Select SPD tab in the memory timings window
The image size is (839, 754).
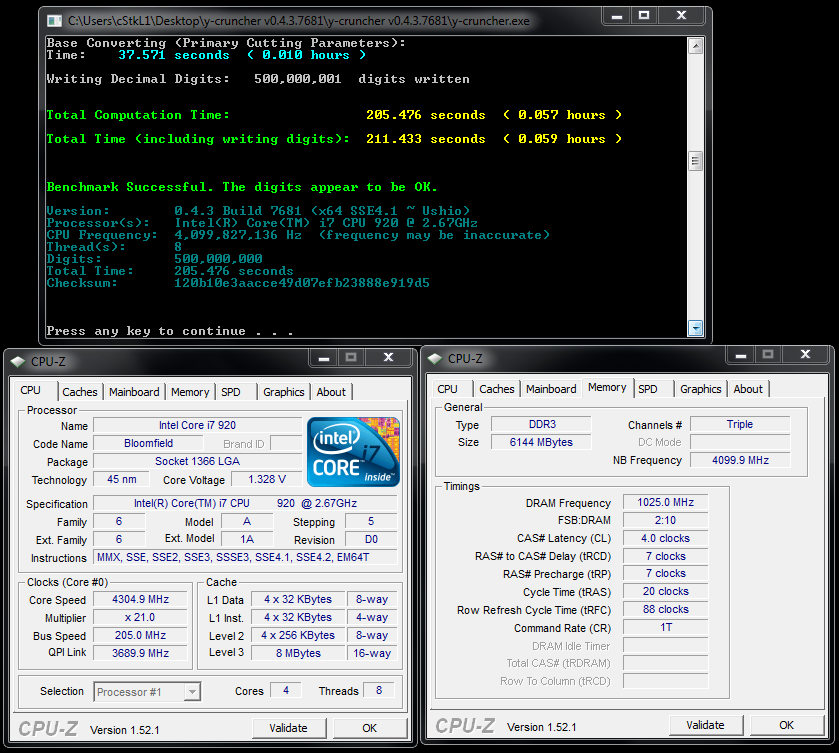648,389
